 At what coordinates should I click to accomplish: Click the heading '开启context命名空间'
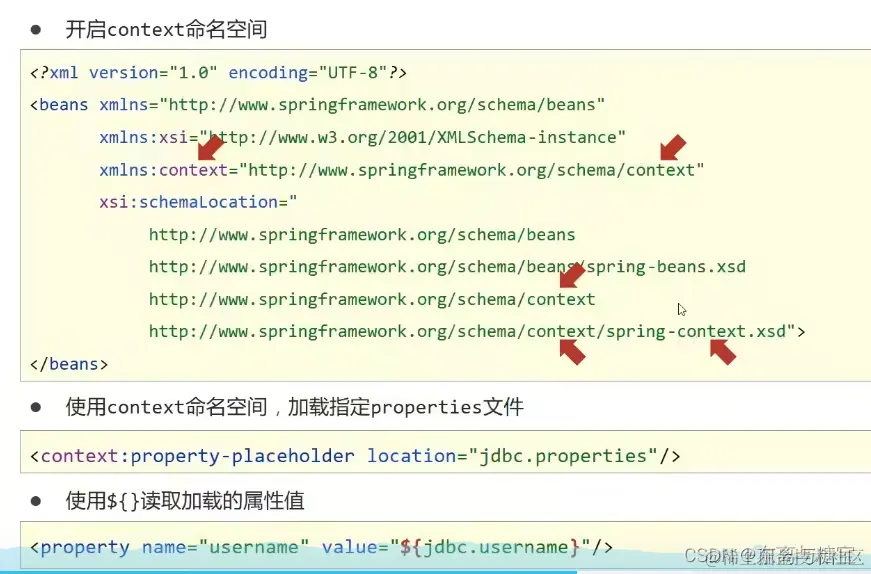point(166,29)
